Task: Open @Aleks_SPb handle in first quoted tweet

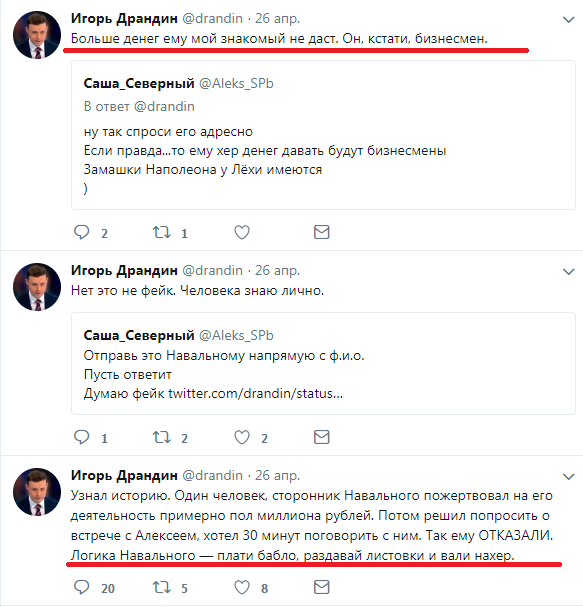Action: coord(236,83)
